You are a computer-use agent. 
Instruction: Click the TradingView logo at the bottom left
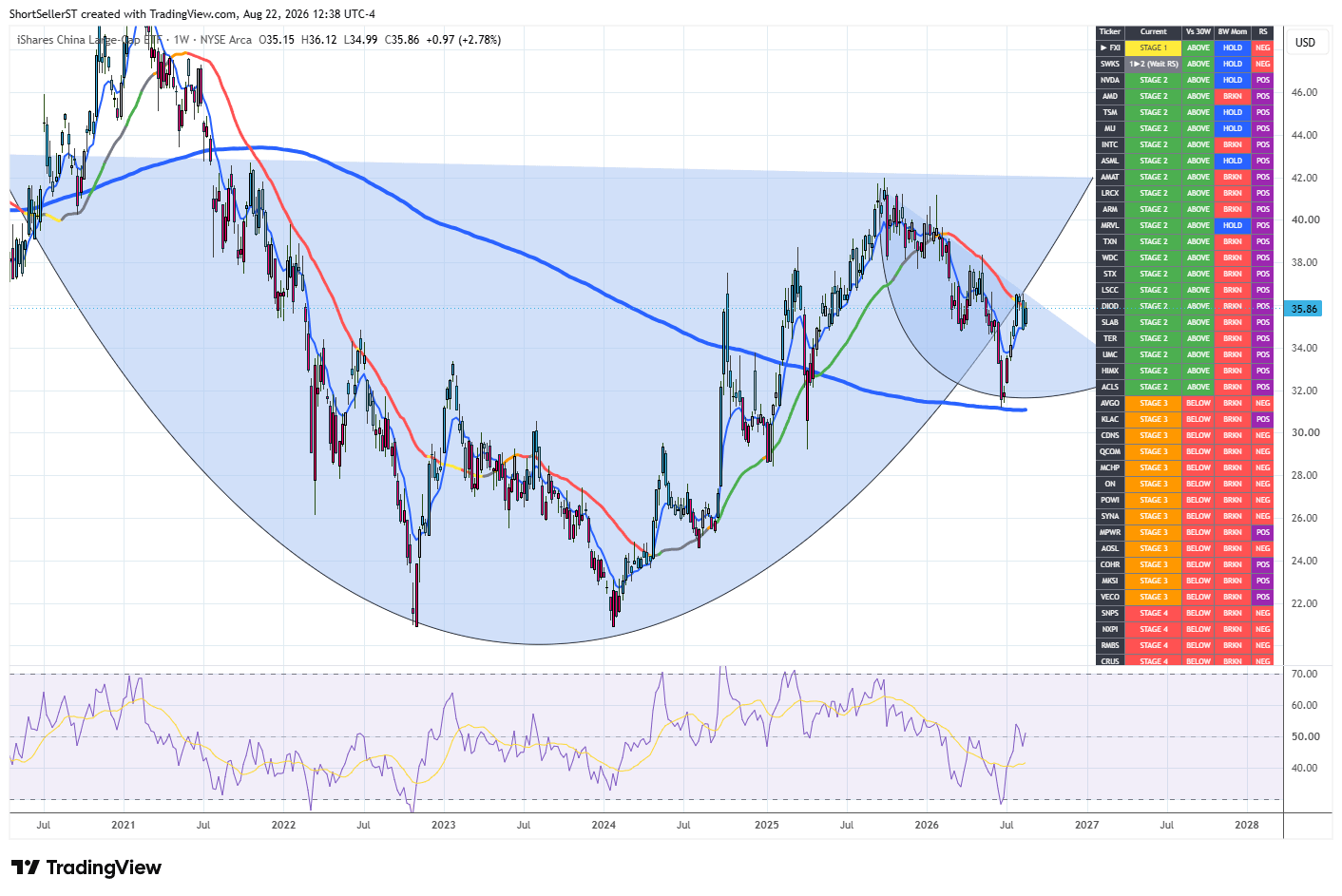click(86, 867)
